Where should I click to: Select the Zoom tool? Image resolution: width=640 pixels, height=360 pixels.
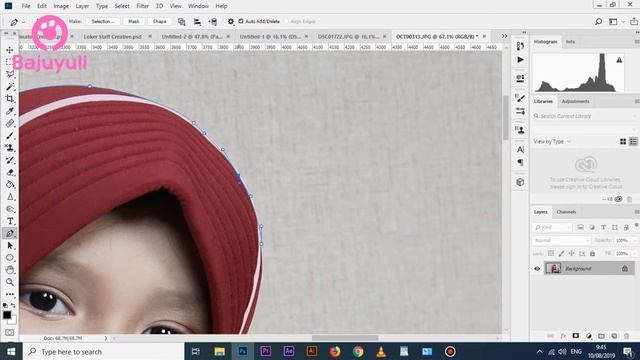pyautogui.click(x=10, y=282)
